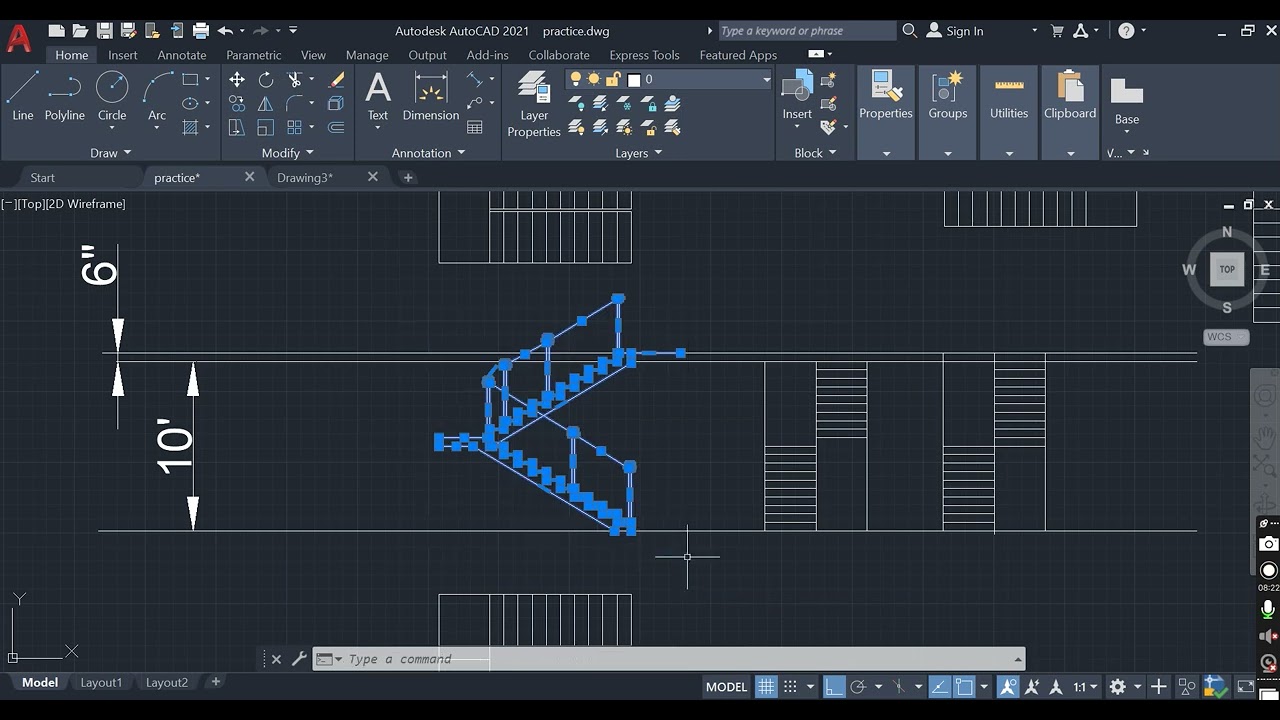Click the Plot printer icon
Image resolution: width=1280 pixels, height=720 pixels.
coord(200,31)
